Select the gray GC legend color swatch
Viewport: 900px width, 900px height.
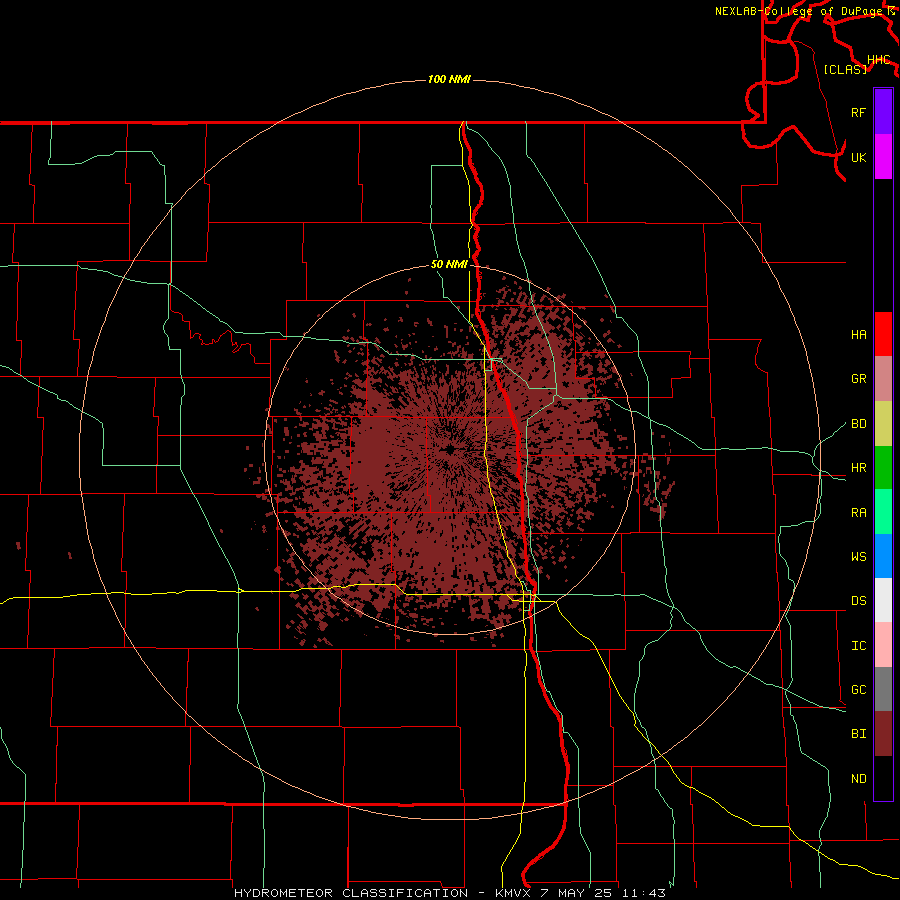point(883,689)
